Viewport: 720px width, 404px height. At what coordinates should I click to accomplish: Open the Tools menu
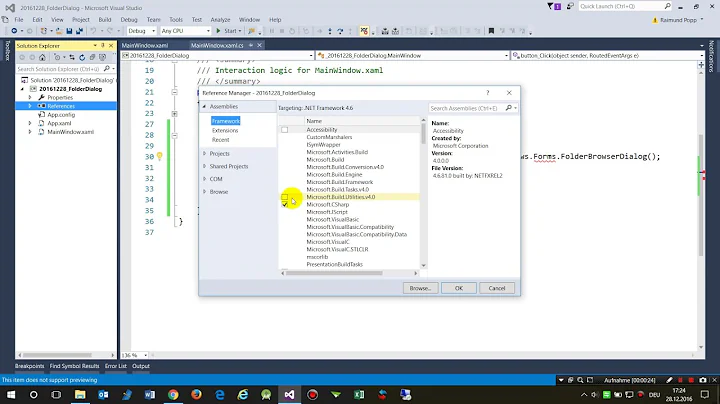[176, 20]
